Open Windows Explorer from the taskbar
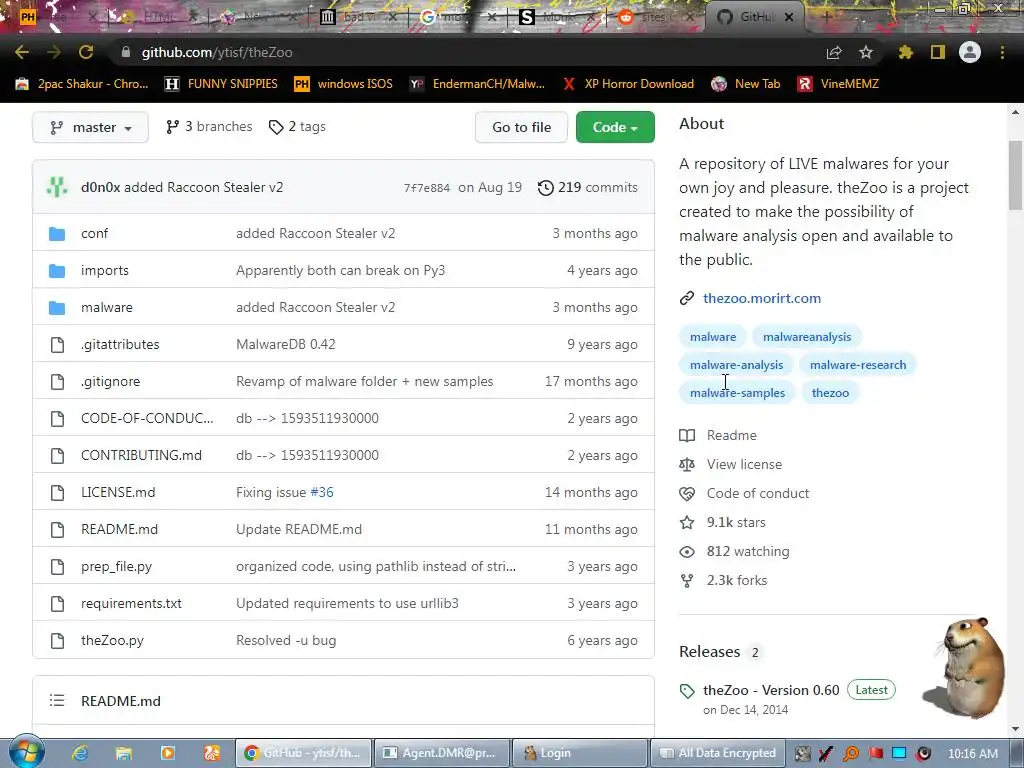 point(123,753)
